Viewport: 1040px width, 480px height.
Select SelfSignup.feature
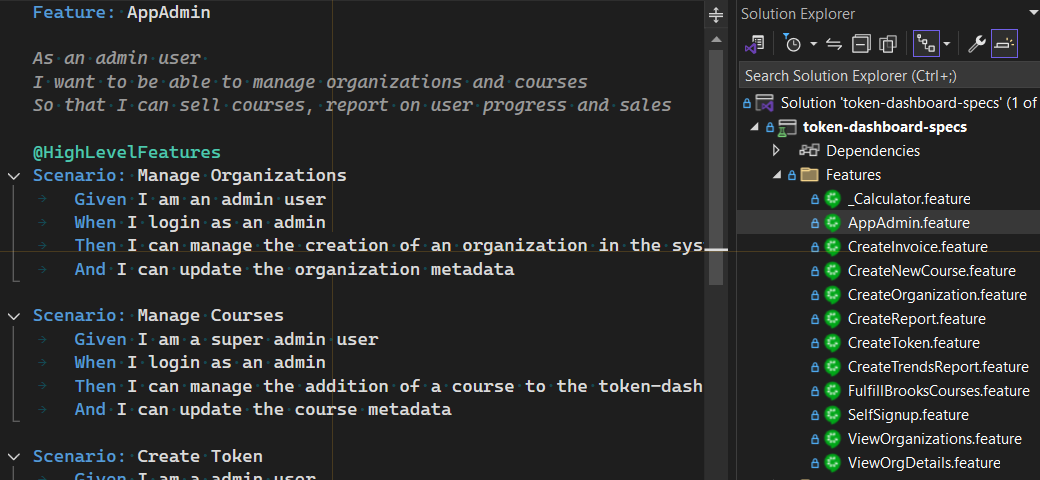[x=908, y=415]
